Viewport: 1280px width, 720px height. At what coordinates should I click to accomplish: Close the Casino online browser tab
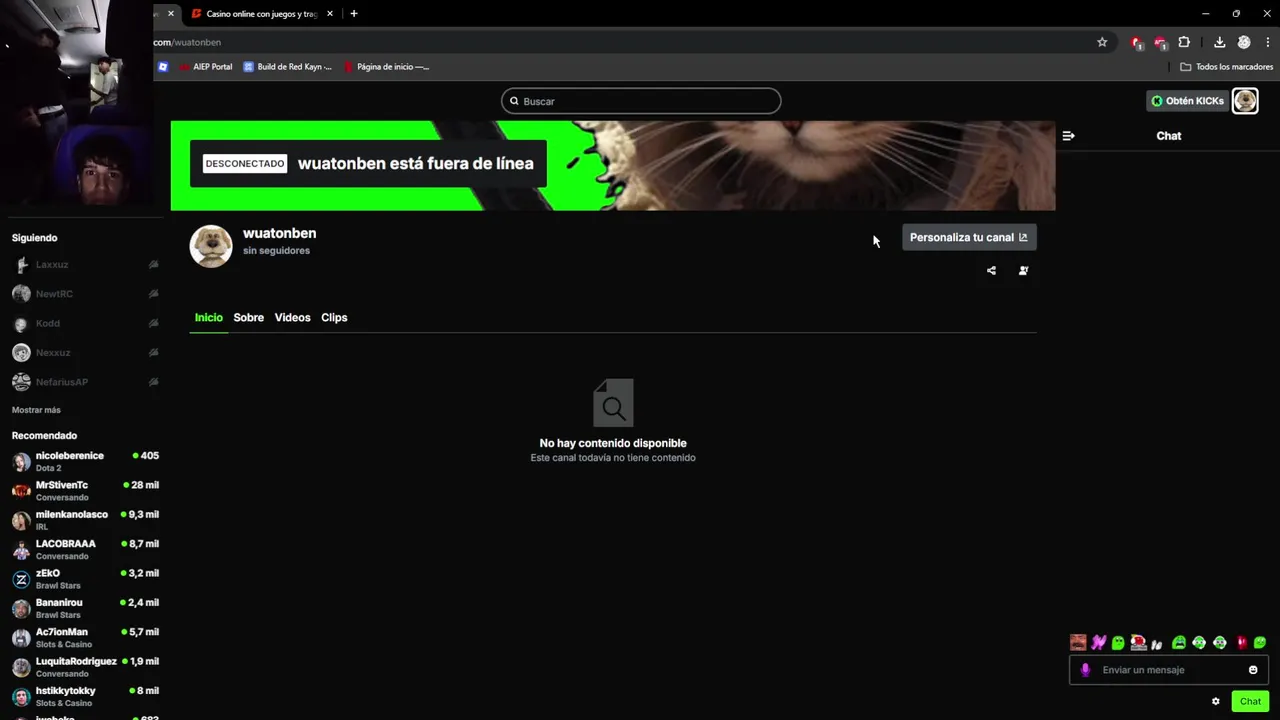pyautogui.click(x=329, y=14)
